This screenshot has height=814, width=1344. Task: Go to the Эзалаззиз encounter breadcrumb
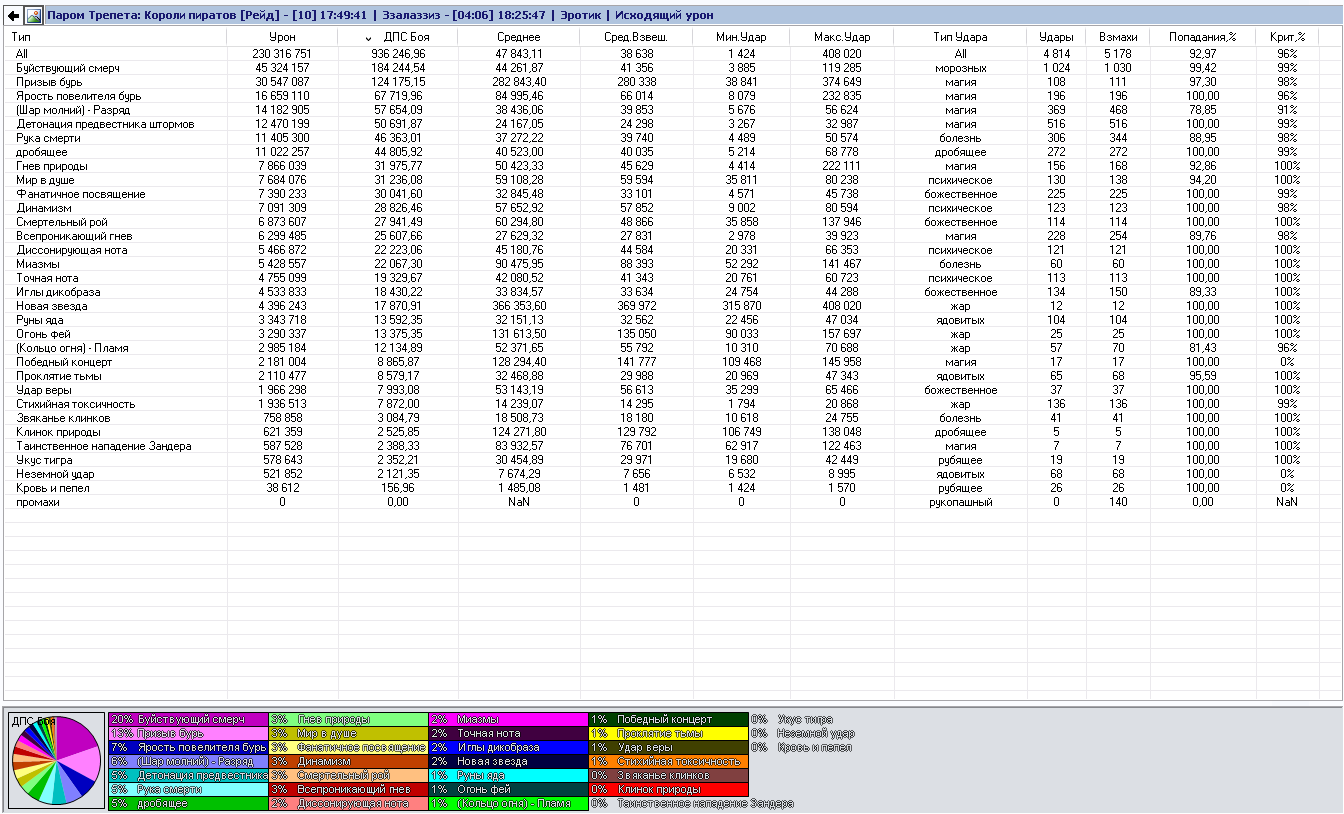point(415,16)
